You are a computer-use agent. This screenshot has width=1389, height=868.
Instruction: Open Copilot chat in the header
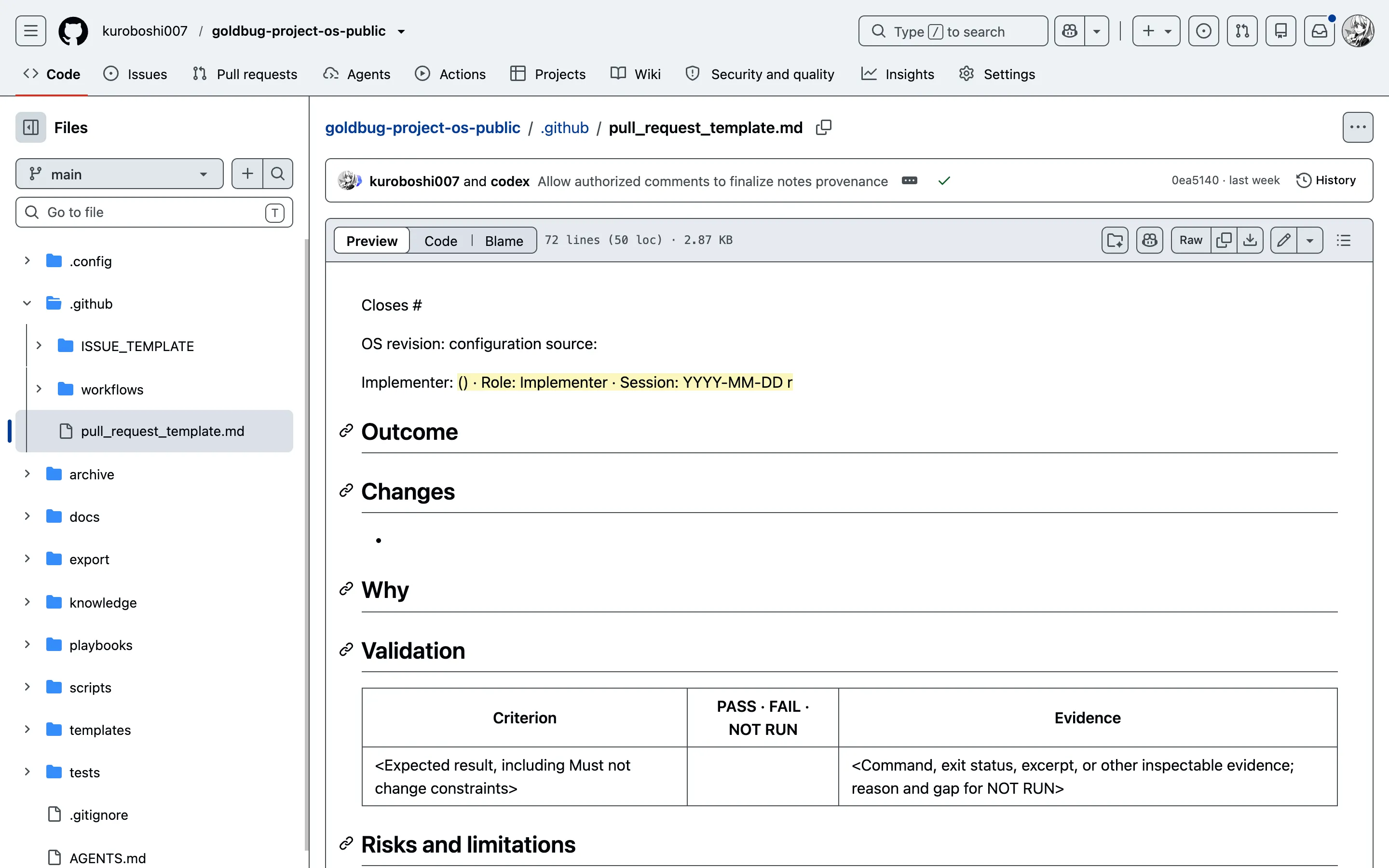point(1070,31)
